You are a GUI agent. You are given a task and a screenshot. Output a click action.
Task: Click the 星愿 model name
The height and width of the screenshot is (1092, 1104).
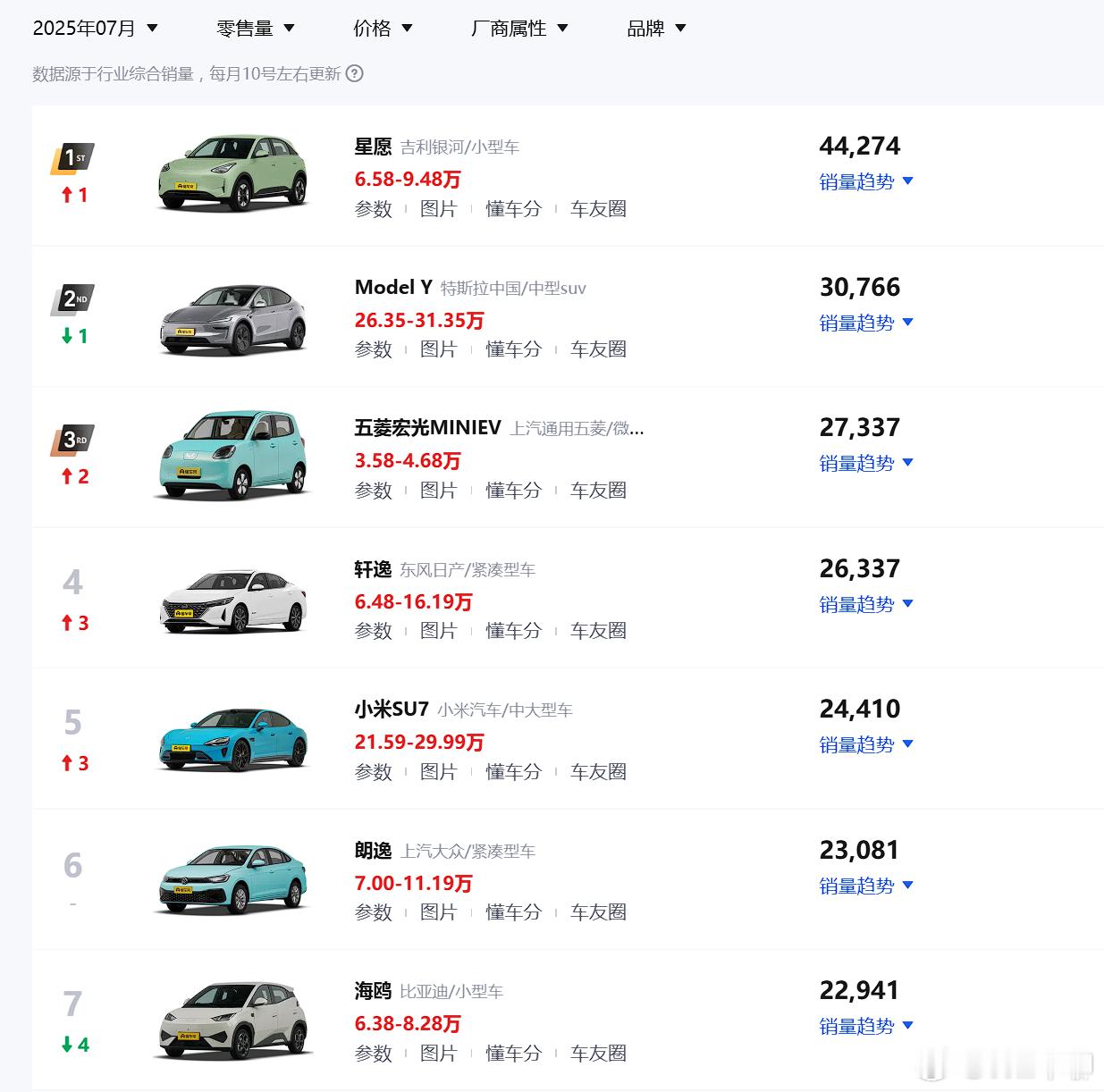tap(373, 147)
